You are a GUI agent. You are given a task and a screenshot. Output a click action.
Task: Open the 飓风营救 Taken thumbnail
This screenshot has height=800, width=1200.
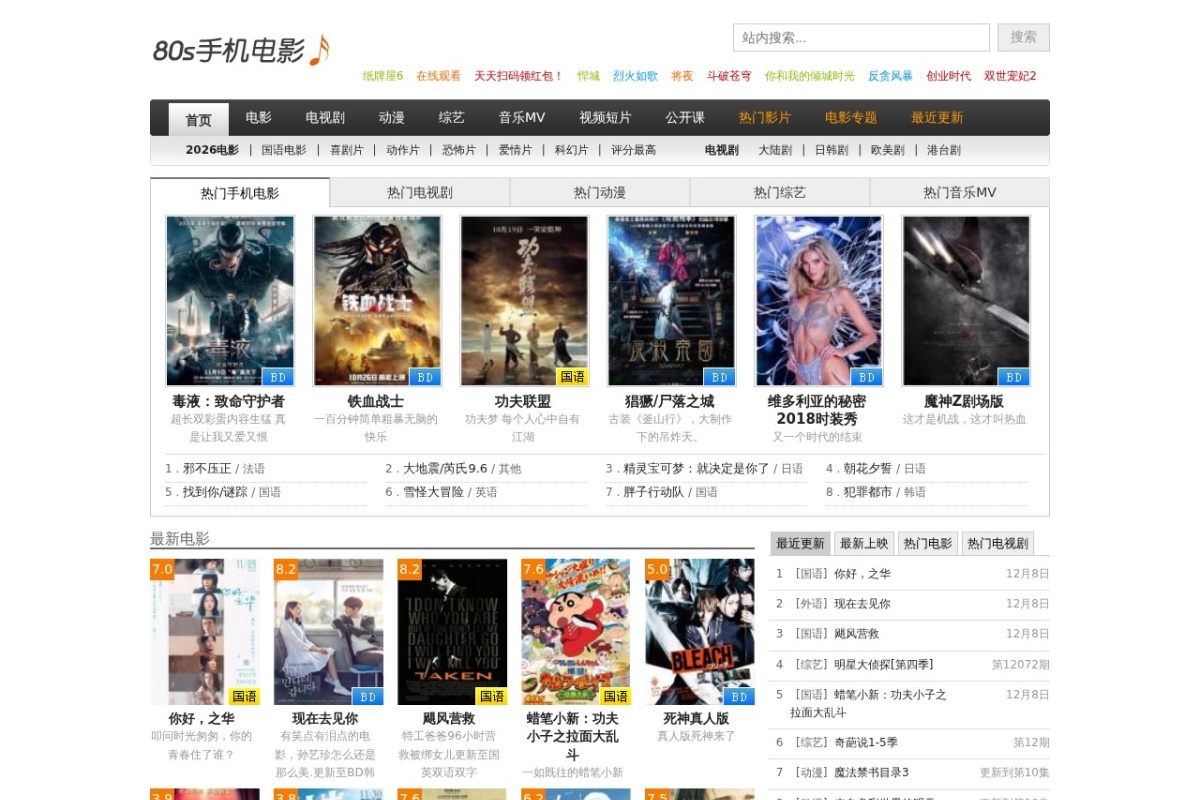pyautogui.click(x=453, y=632)
